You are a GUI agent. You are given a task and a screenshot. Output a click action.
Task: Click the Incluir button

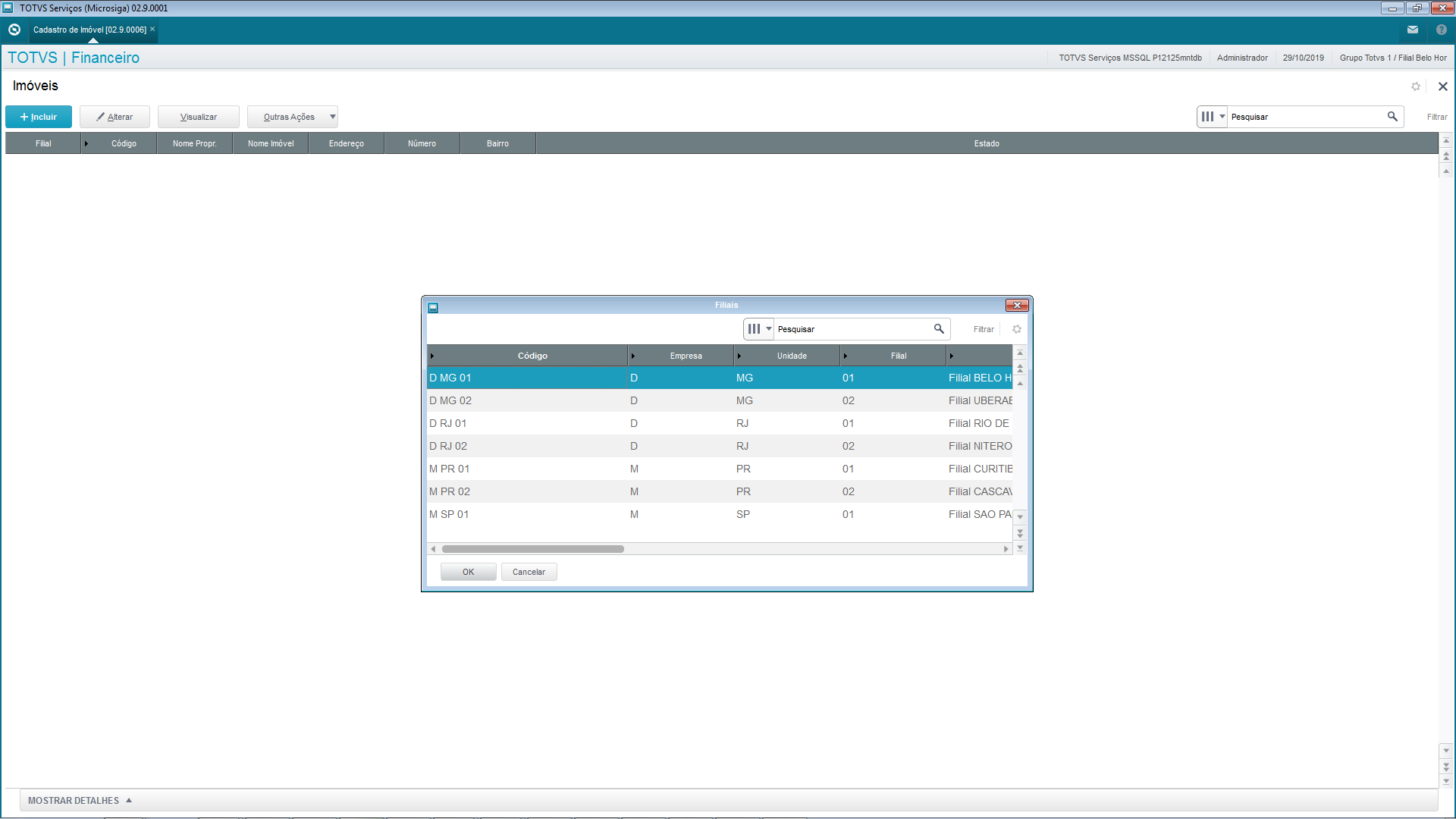(39, 117)
